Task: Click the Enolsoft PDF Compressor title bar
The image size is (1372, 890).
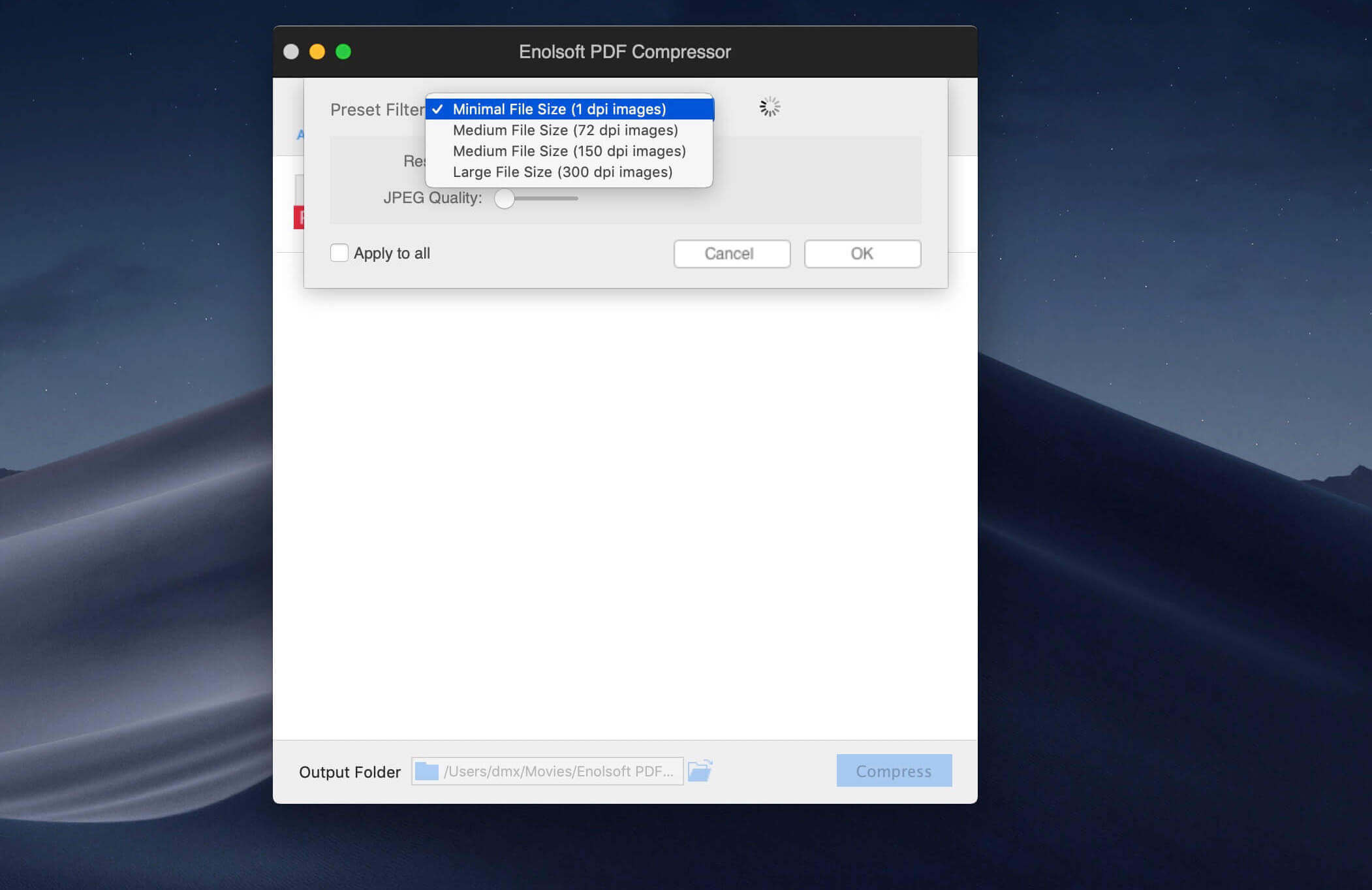Action: pos(625,51)
